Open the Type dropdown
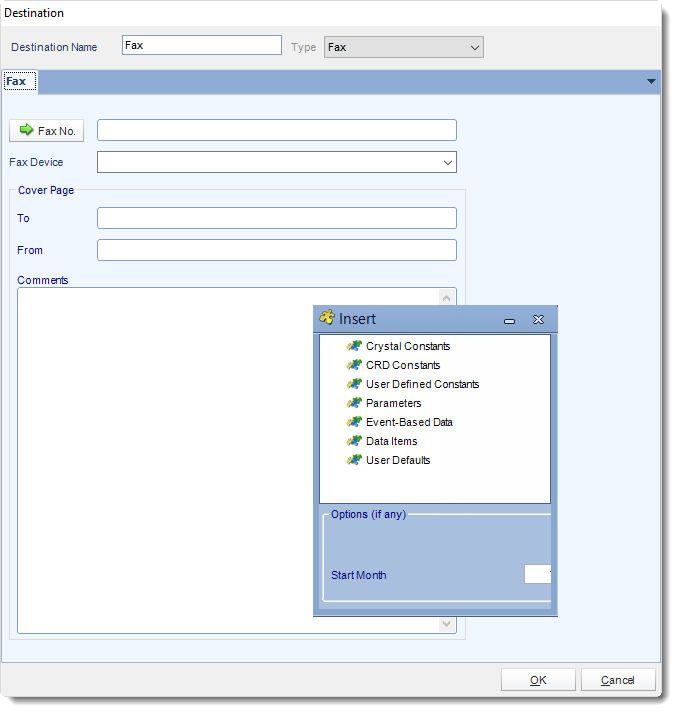Screen dimensions: 677x712 474,47
